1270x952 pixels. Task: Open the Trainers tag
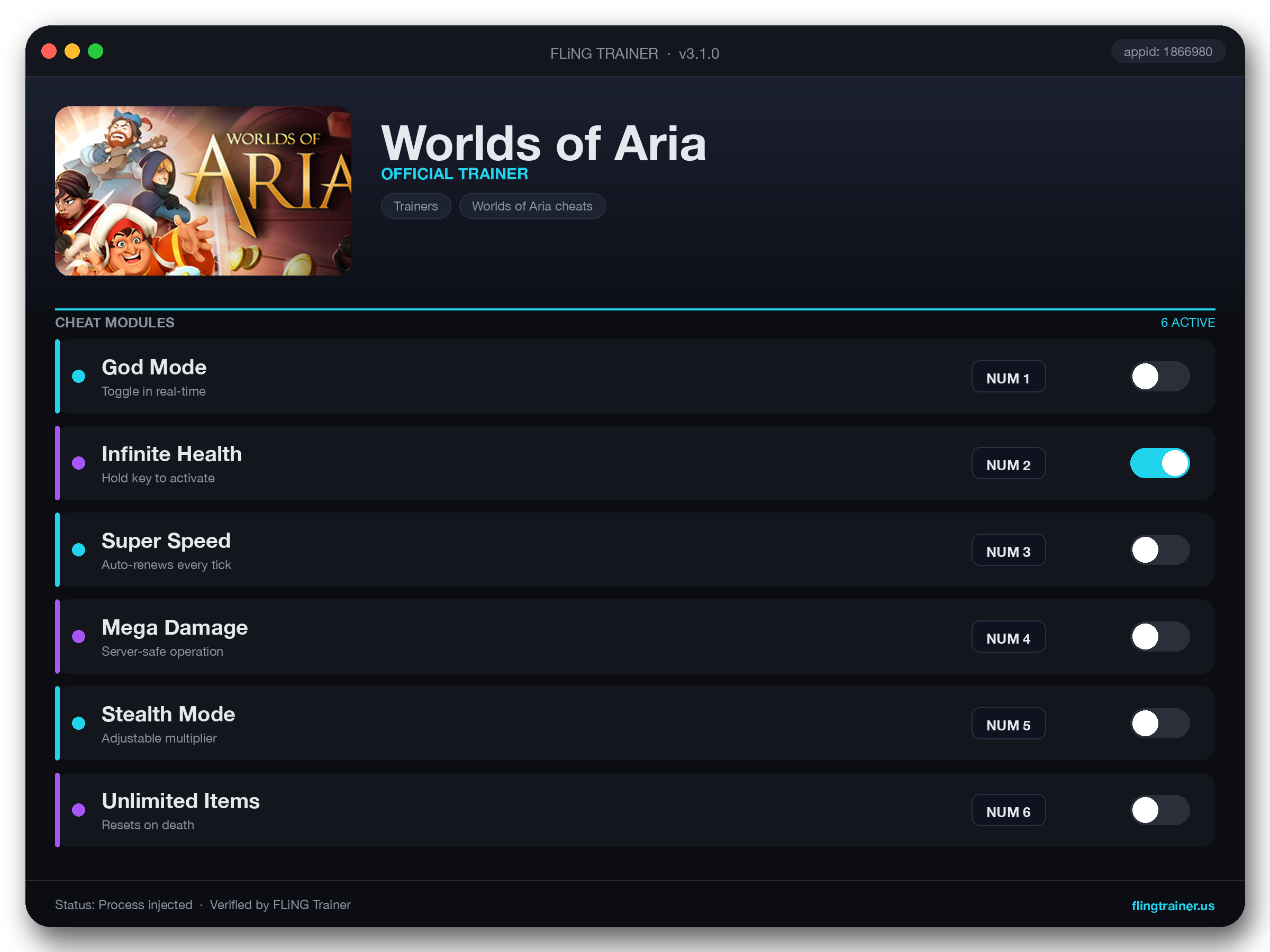tap(416, 206)
